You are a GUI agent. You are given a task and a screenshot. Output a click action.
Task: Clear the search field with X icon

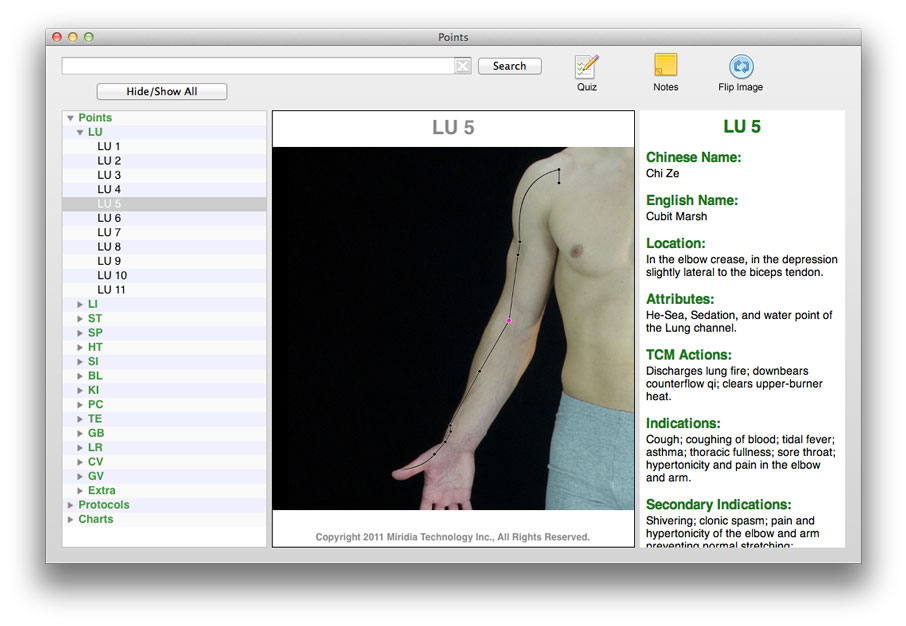tap(462, 66)
